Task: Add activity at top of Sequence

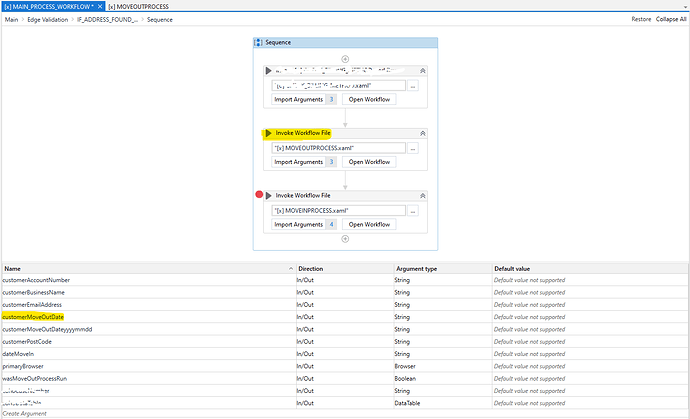Action: [345, 59]
